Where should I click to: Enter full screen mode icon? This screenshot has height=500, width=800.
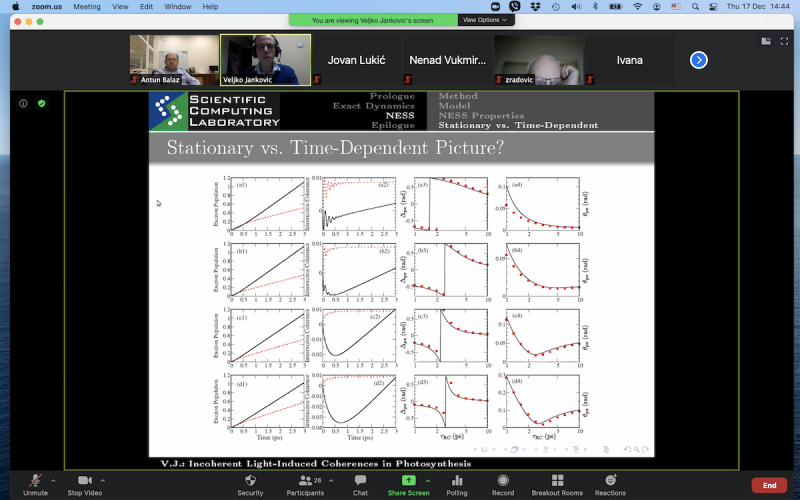[x=784, y=41]
